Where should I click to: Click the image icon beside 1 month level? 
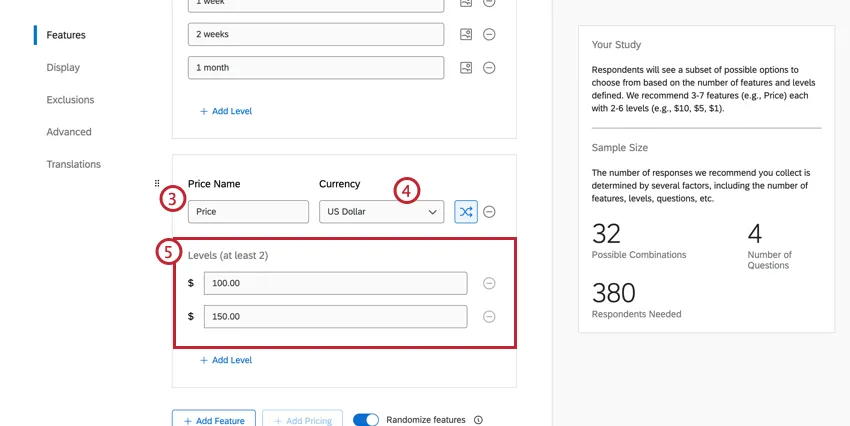coord(466,68)
